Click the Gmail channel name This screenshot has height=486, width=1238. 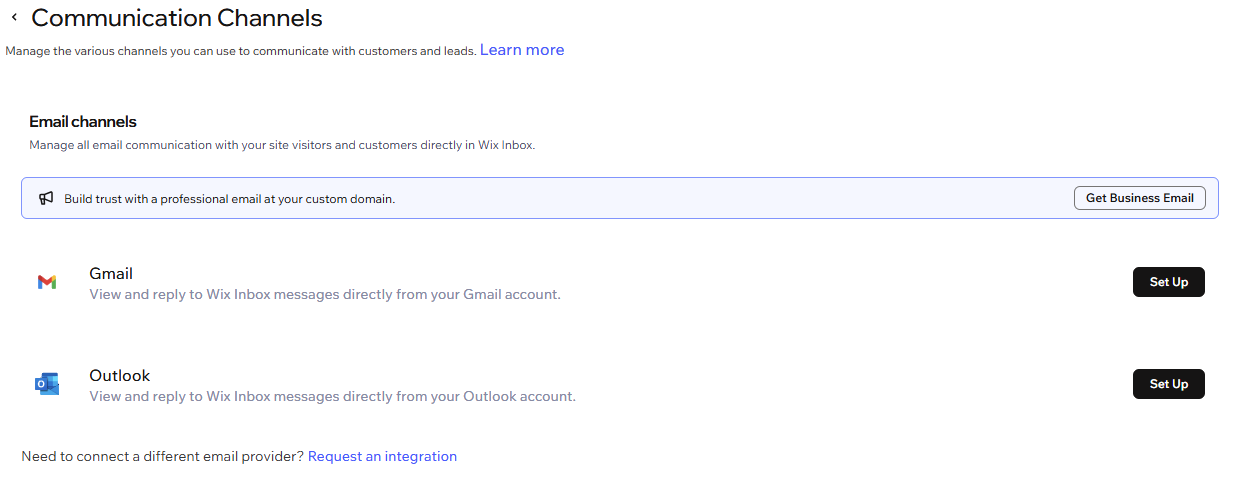click(111, 274)
